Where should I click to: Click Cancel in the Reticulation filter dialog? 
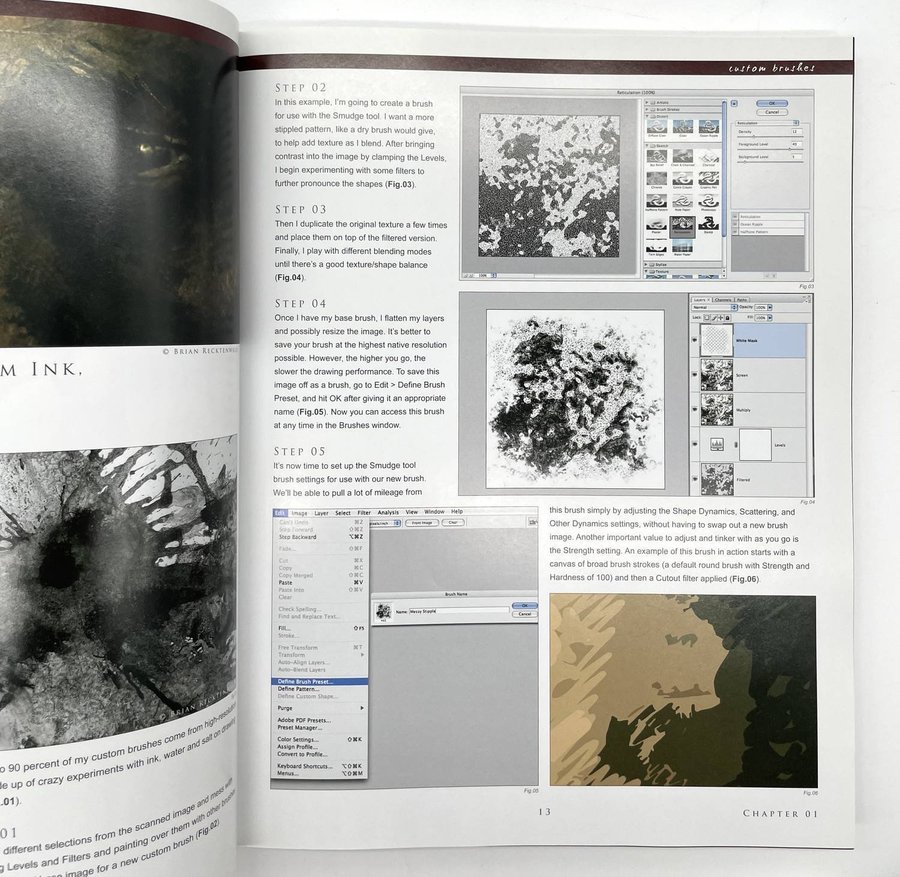click(x=771, y=112)
